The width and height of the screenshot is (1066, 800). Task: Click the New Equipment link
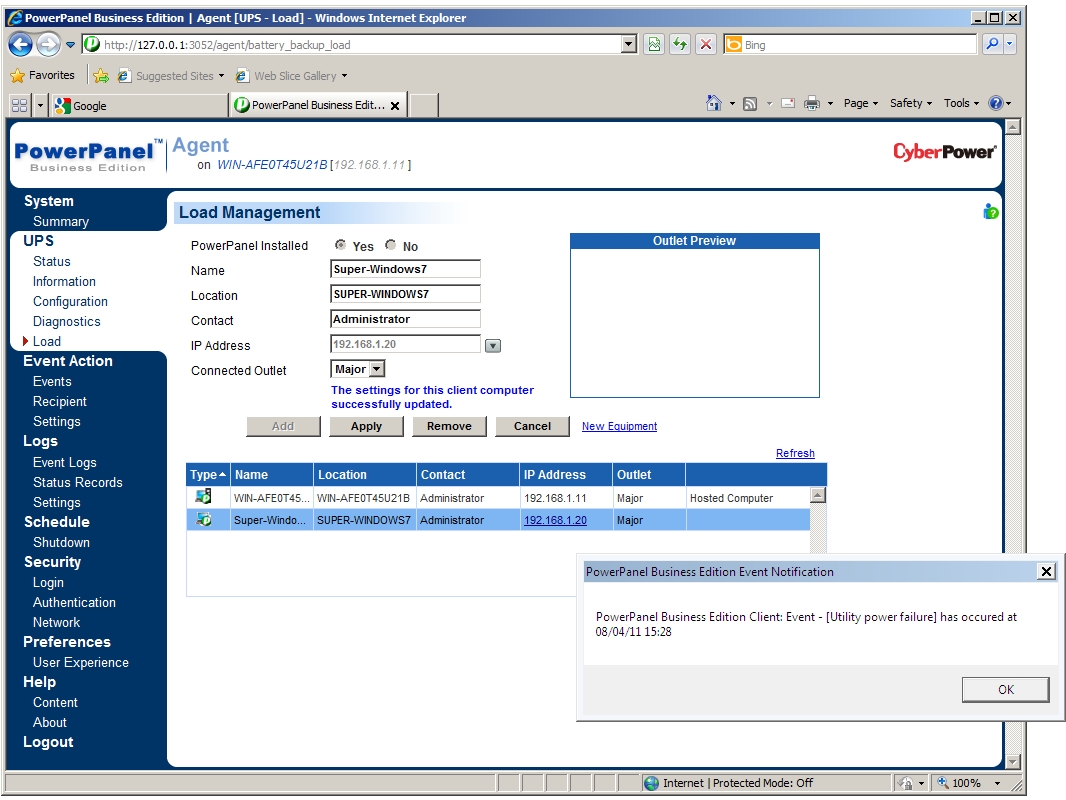pos(619,426)
